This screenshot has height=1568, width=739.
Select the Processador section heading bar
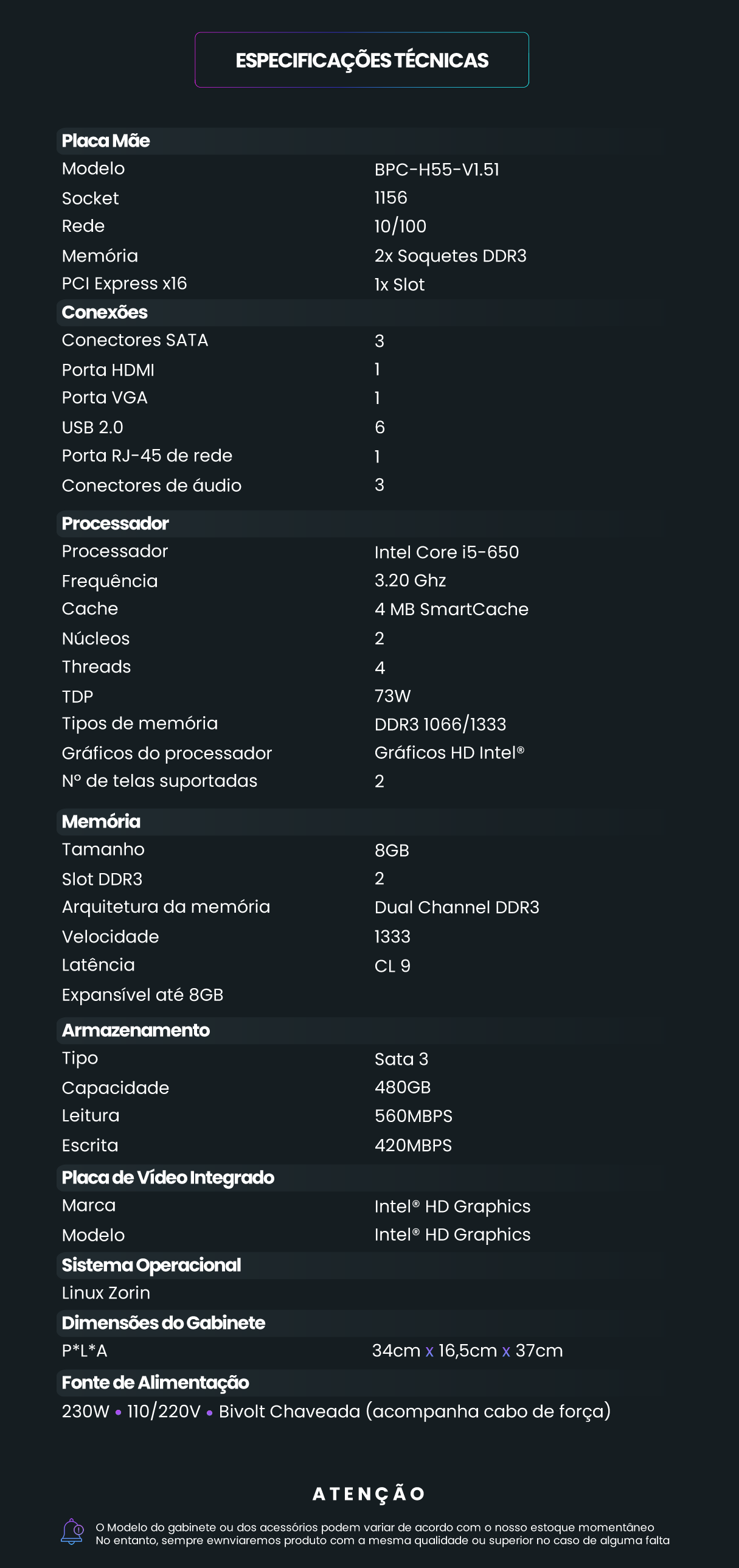[116, 523]
